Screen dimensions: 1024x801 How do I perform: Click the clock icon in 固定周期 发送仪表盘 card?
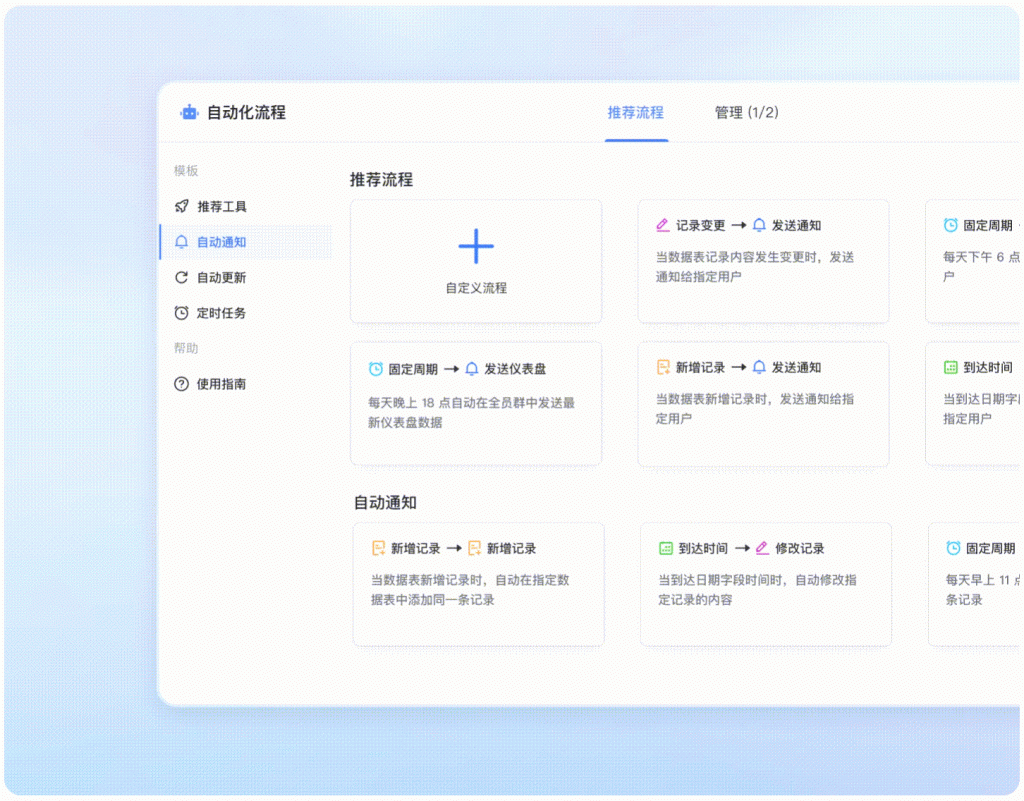(x=376, y=369)
